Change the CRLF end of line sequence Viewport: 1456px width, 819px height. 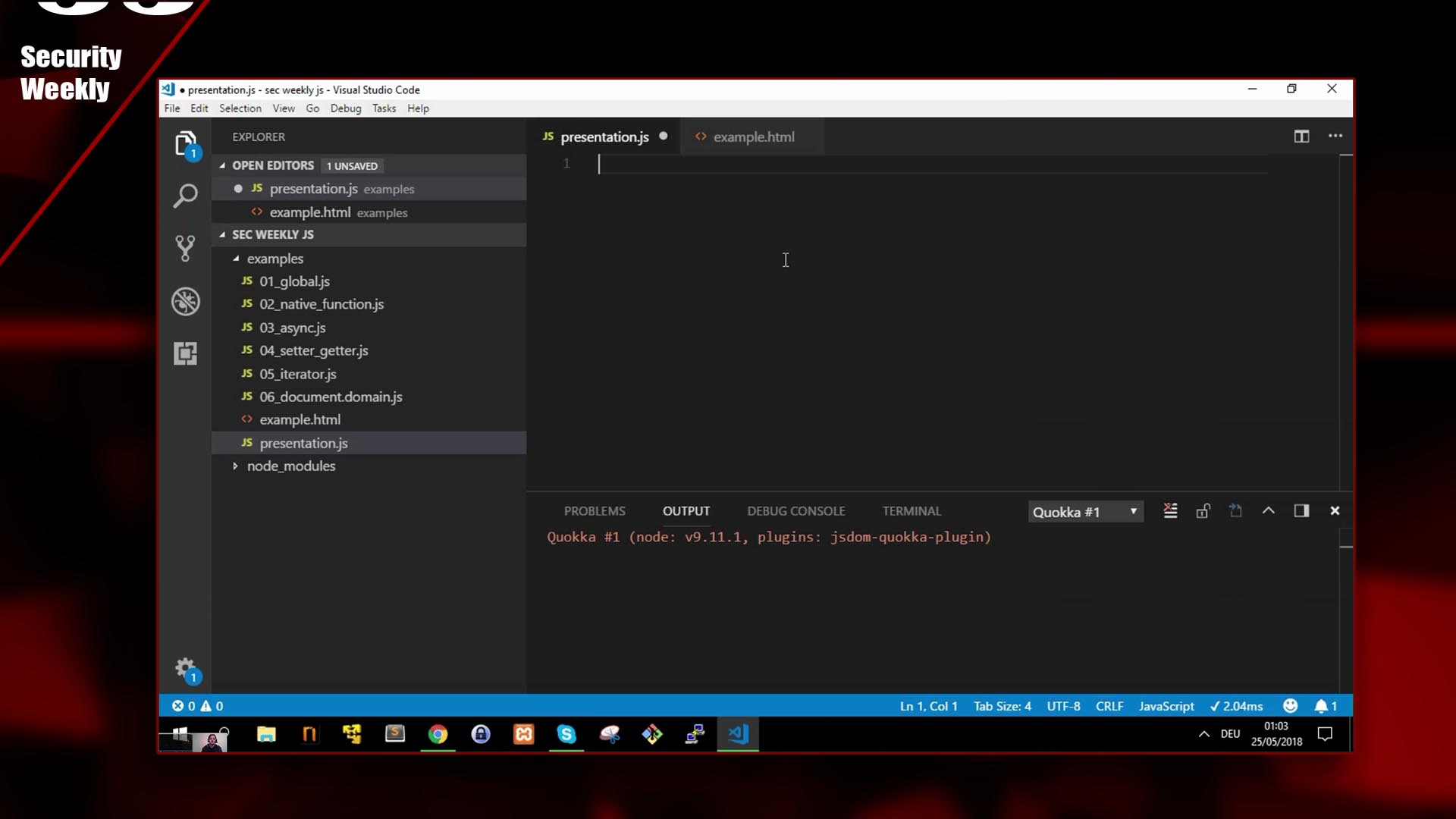tap(1109, 706)
